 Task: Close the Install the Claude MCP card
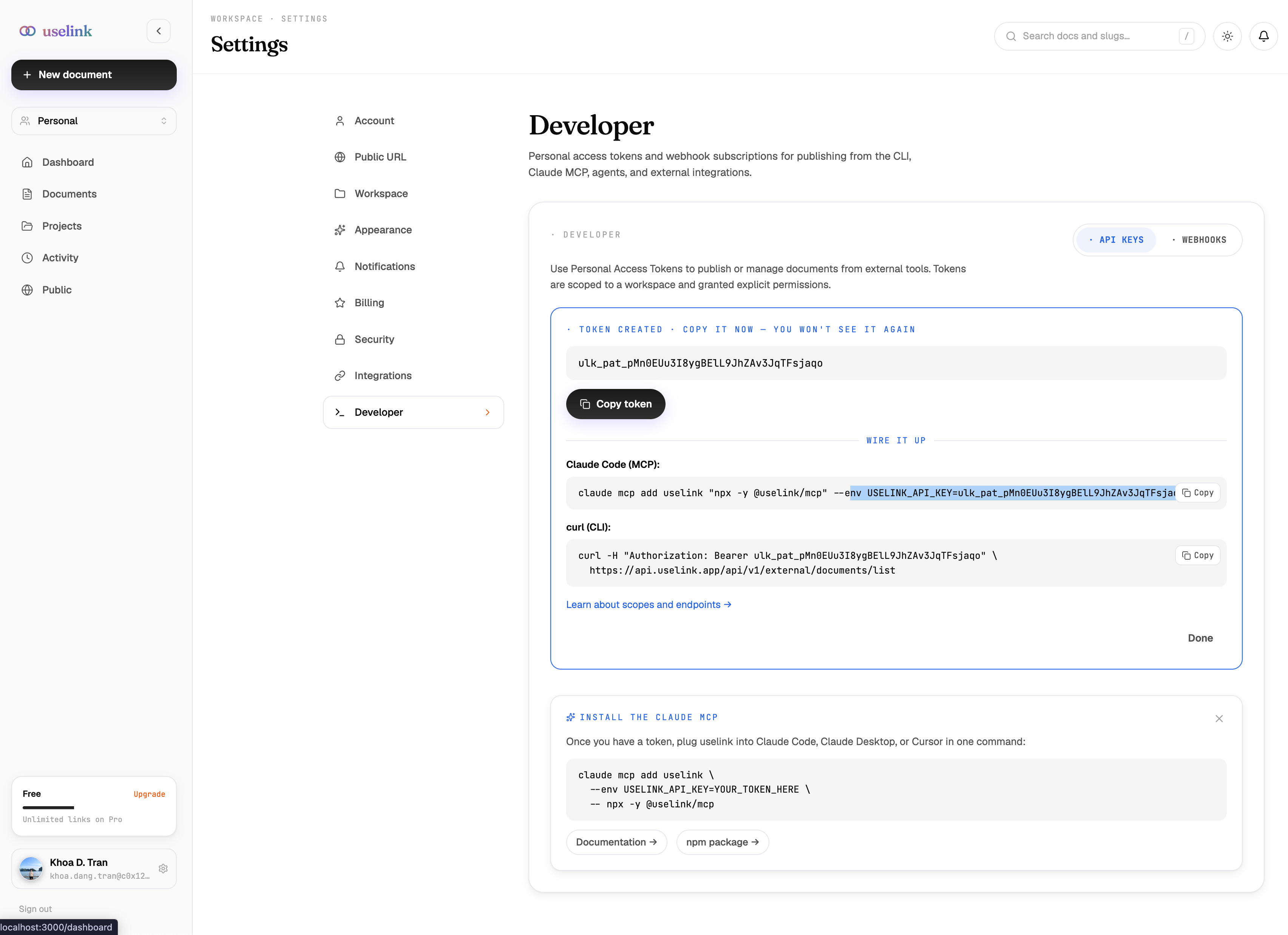pos(1219,719)
